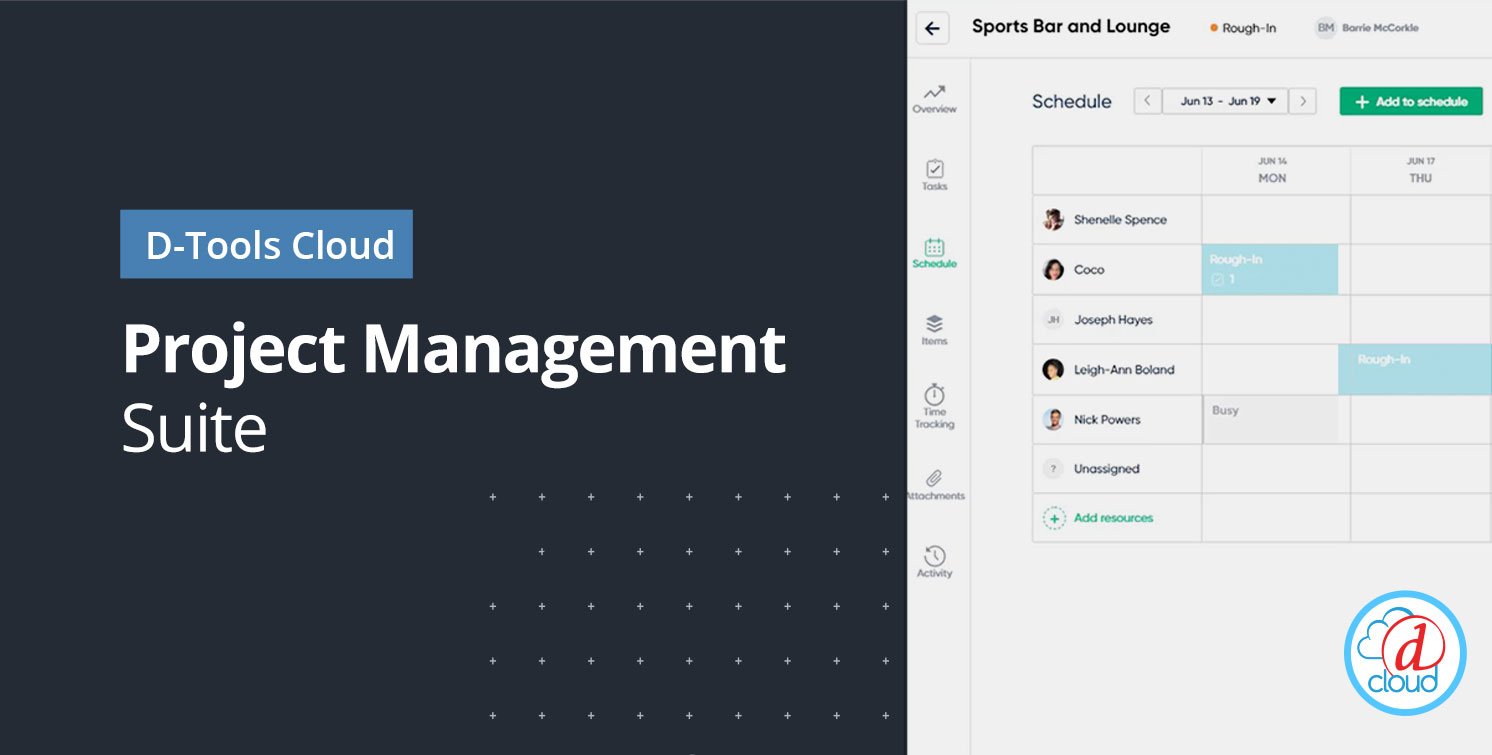Click the Joseph Hayes name
Screen dimensions: 1492x755
(1113, 320)
